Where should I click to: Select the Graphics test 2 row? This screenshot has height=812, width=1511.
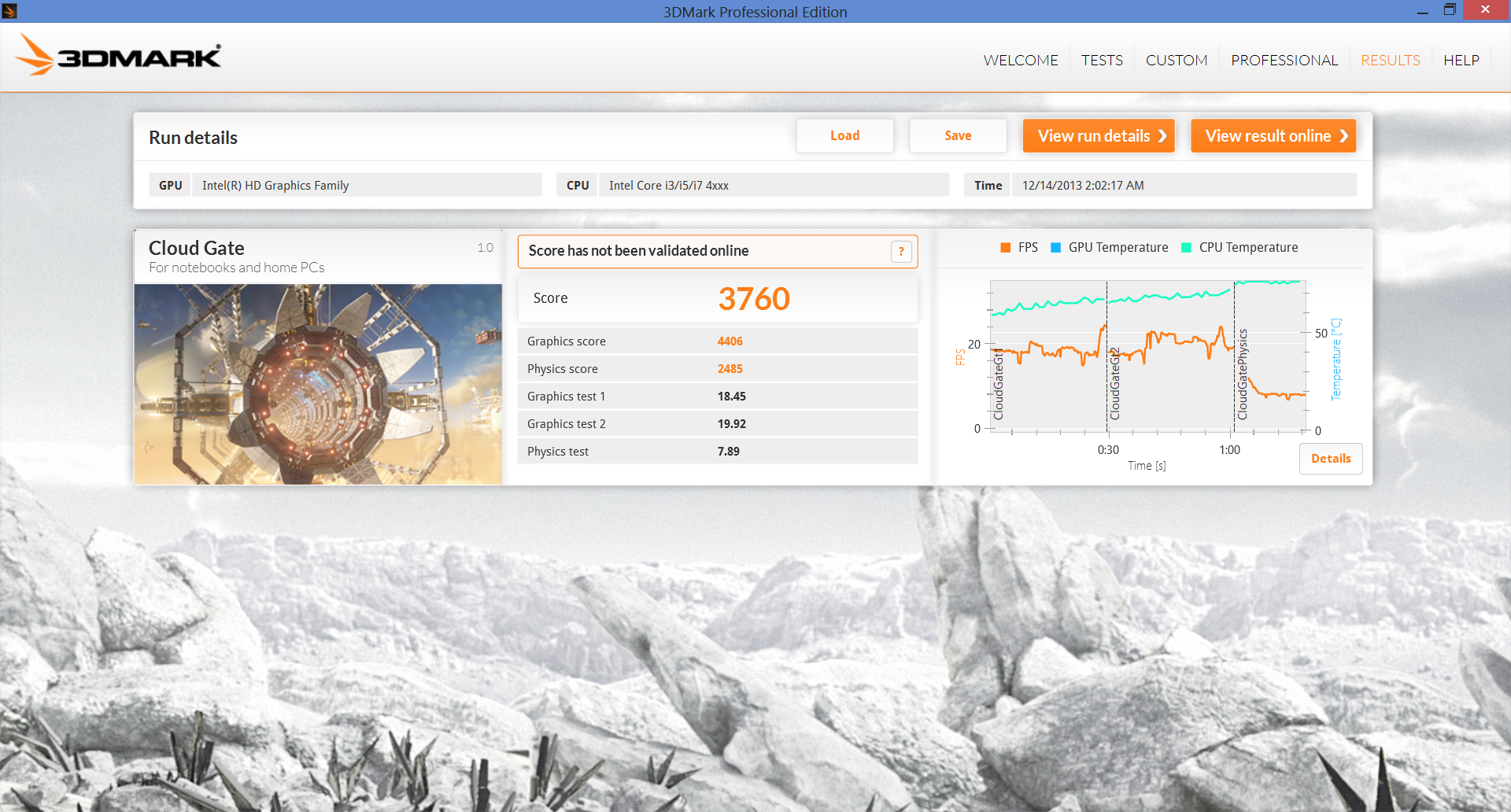718,423
